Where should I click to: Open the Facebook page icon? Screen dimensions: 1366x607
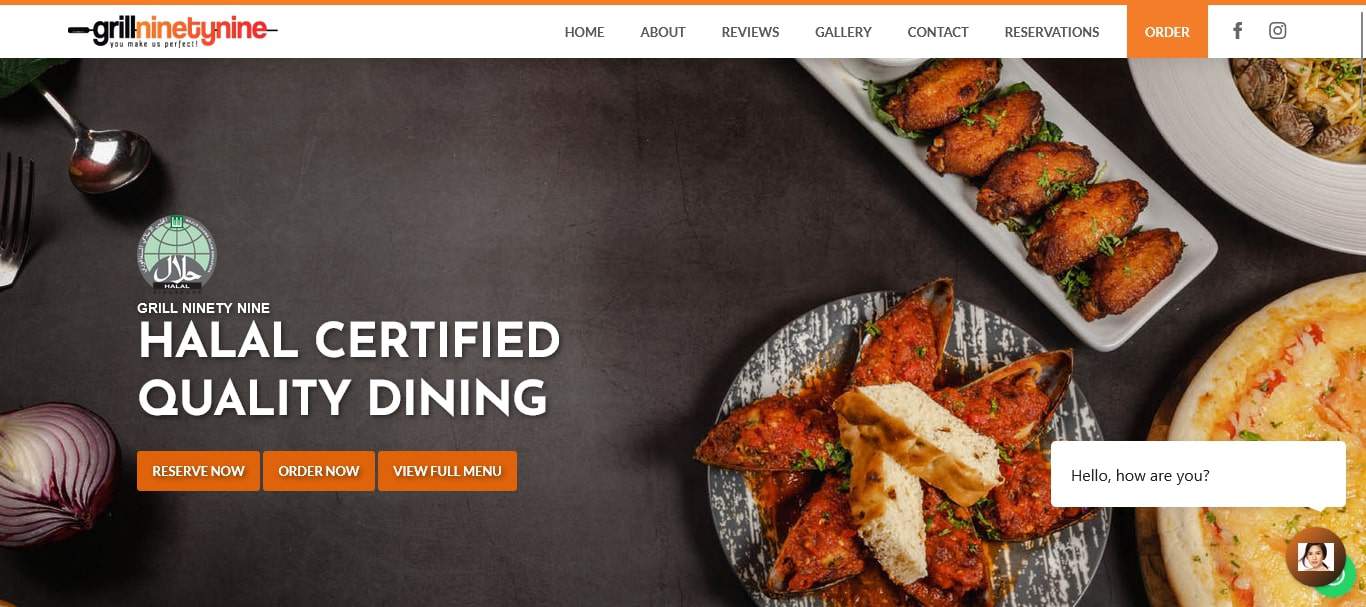(x=1237, y=31)
